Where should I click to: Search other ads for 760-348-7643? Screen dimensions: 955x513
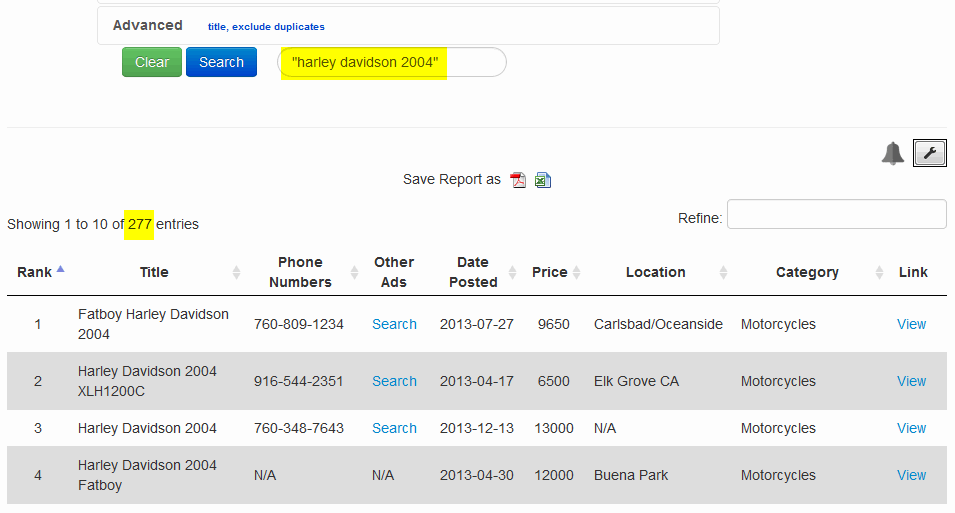click(x=395, y=428)
